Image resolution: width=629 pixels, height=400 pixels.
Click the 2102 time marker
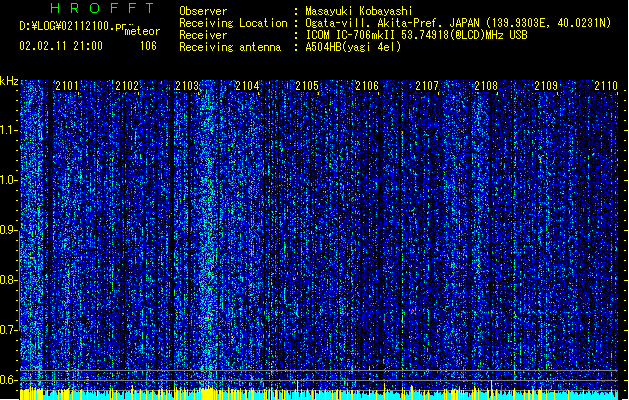pyautogui.click(x=127, y=86)
